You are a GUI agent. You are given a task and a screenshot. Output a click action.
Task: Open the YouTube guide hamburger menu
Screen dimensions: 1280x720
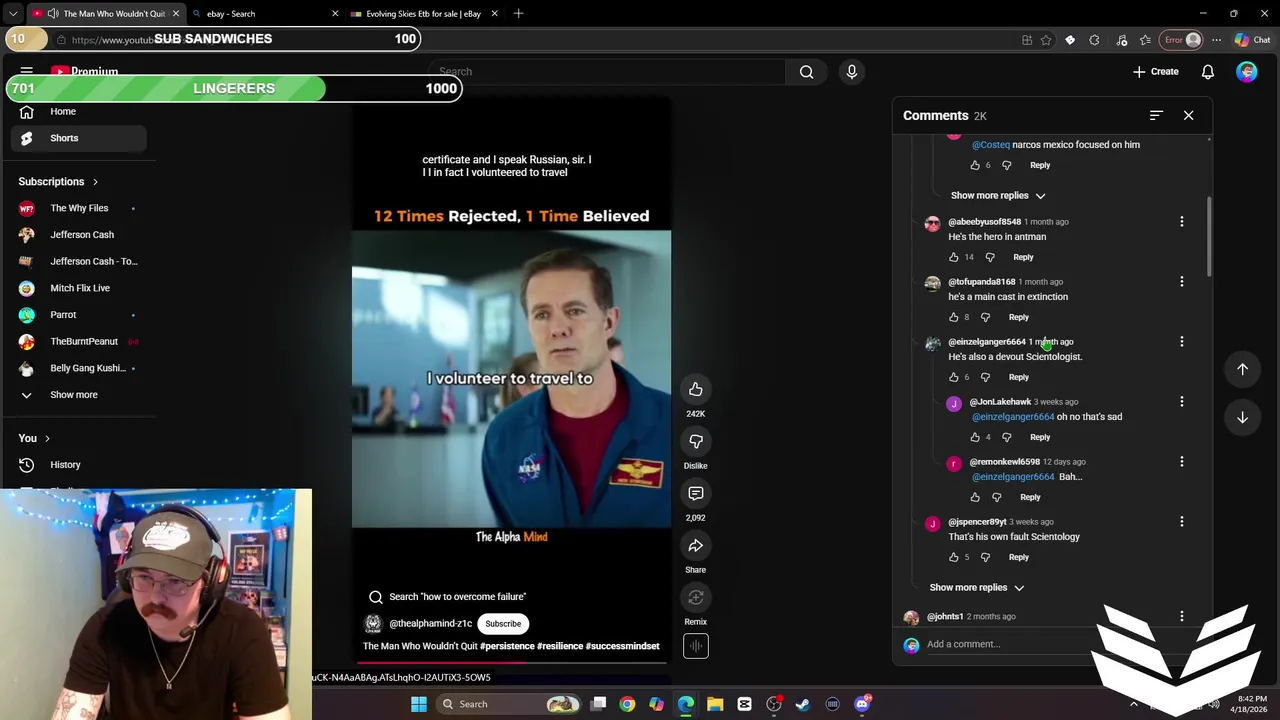(x=26, y=71)
